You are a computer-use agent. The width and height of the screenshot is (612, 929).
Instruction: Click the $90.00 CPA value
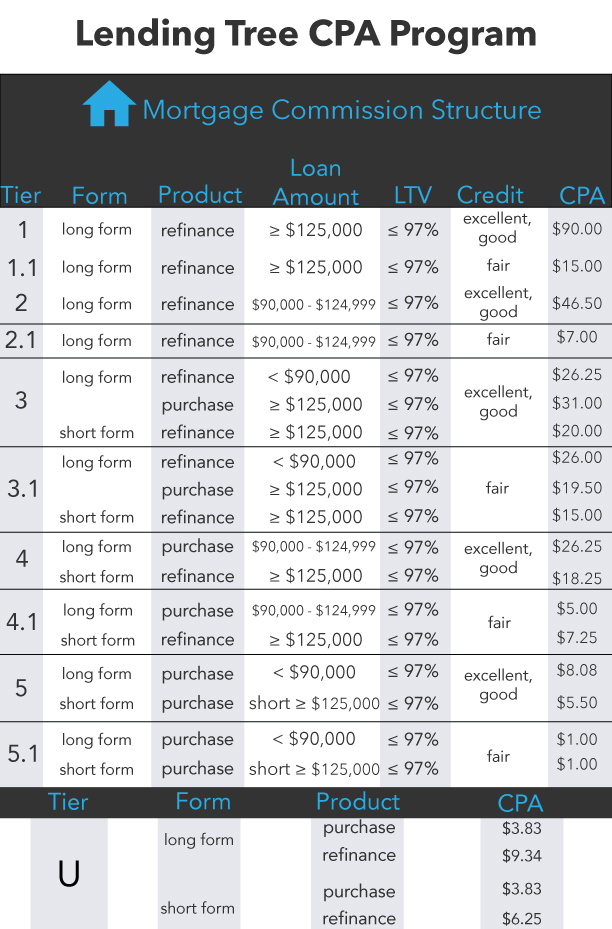(577, 229)
